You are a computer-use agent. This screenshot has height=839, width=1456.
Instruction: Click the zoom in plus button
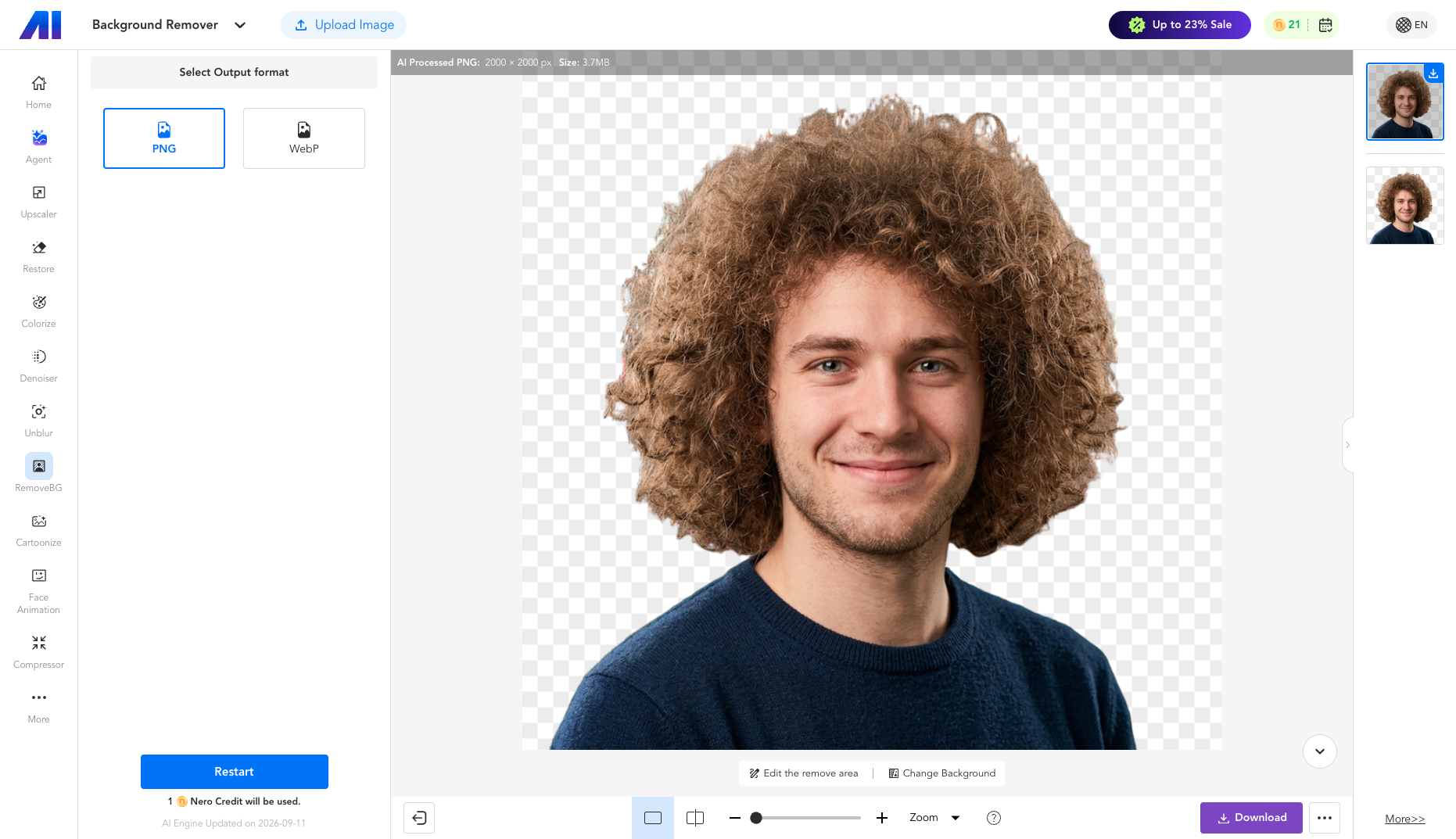(882, 818)
